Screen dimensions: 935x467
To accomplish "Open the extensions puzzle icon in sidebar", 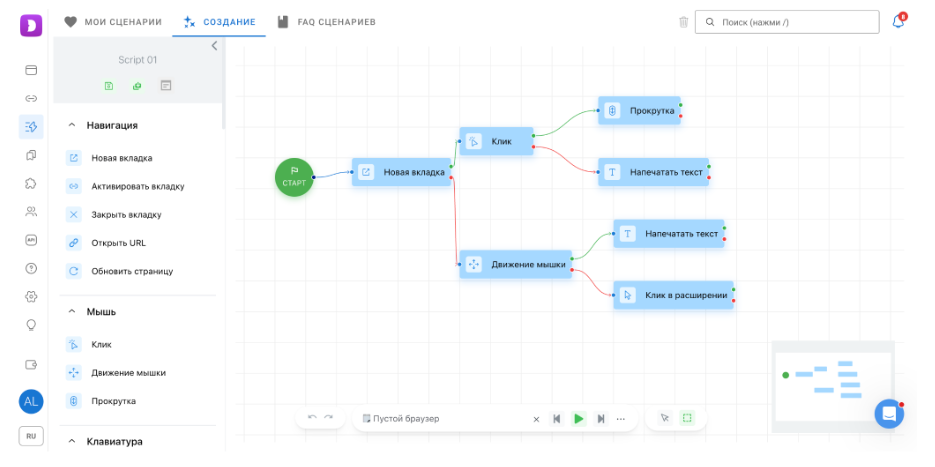I will pos(31,183).
